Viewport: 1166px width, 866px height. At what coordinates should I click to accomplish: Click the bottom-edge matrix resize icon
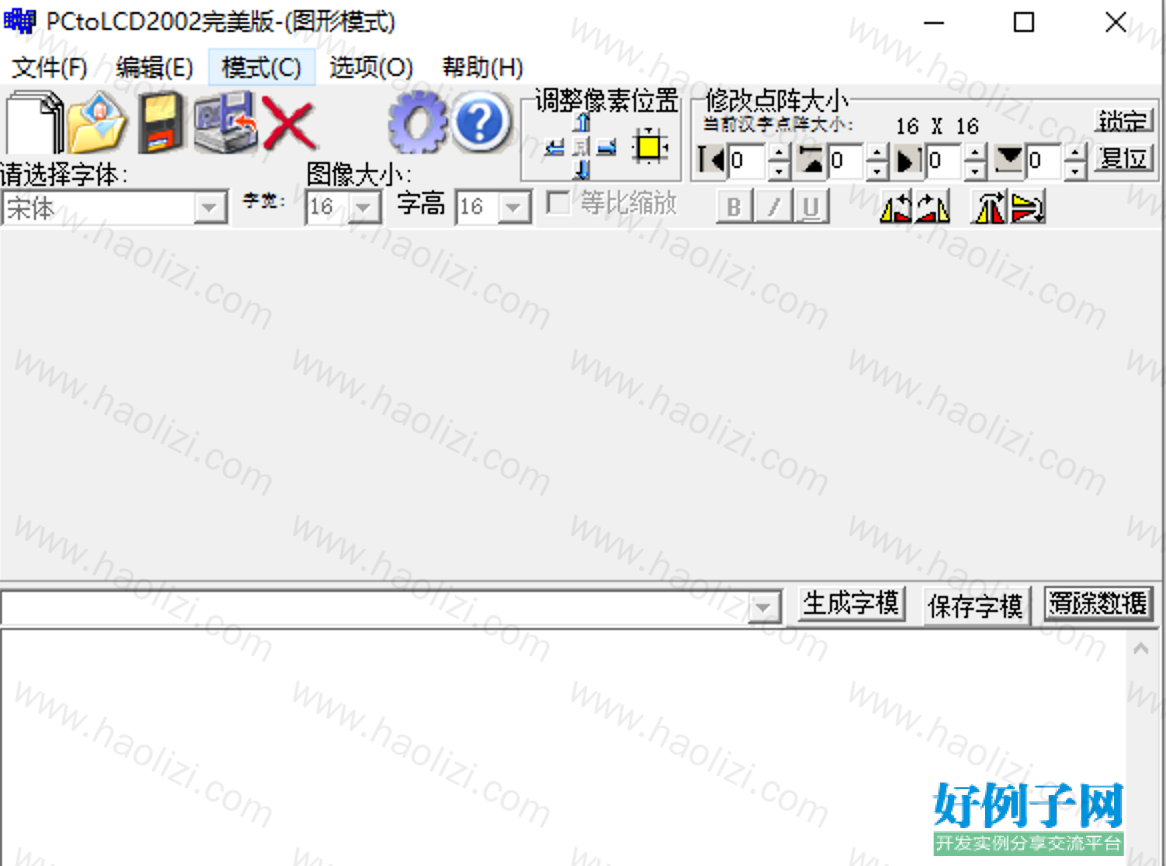(1008, 160)
